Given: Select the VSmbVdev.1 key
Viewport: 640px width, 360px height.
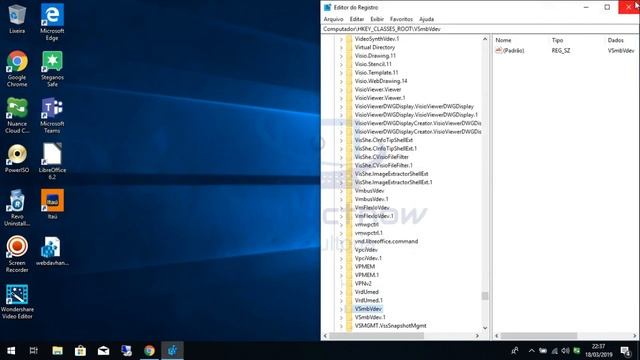Looking at the screenshot, I should (370, 318).
